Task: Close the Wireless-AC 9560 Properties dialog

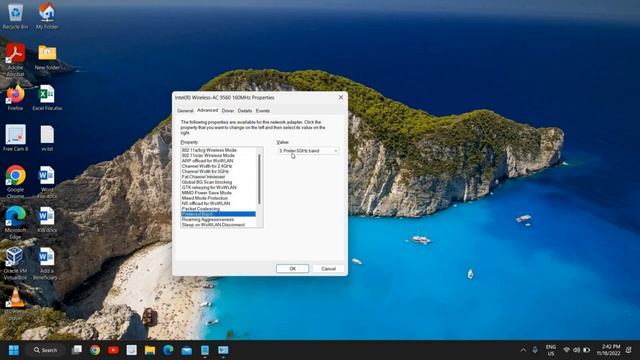Action: pyautogui.click(x=341, y=98)
